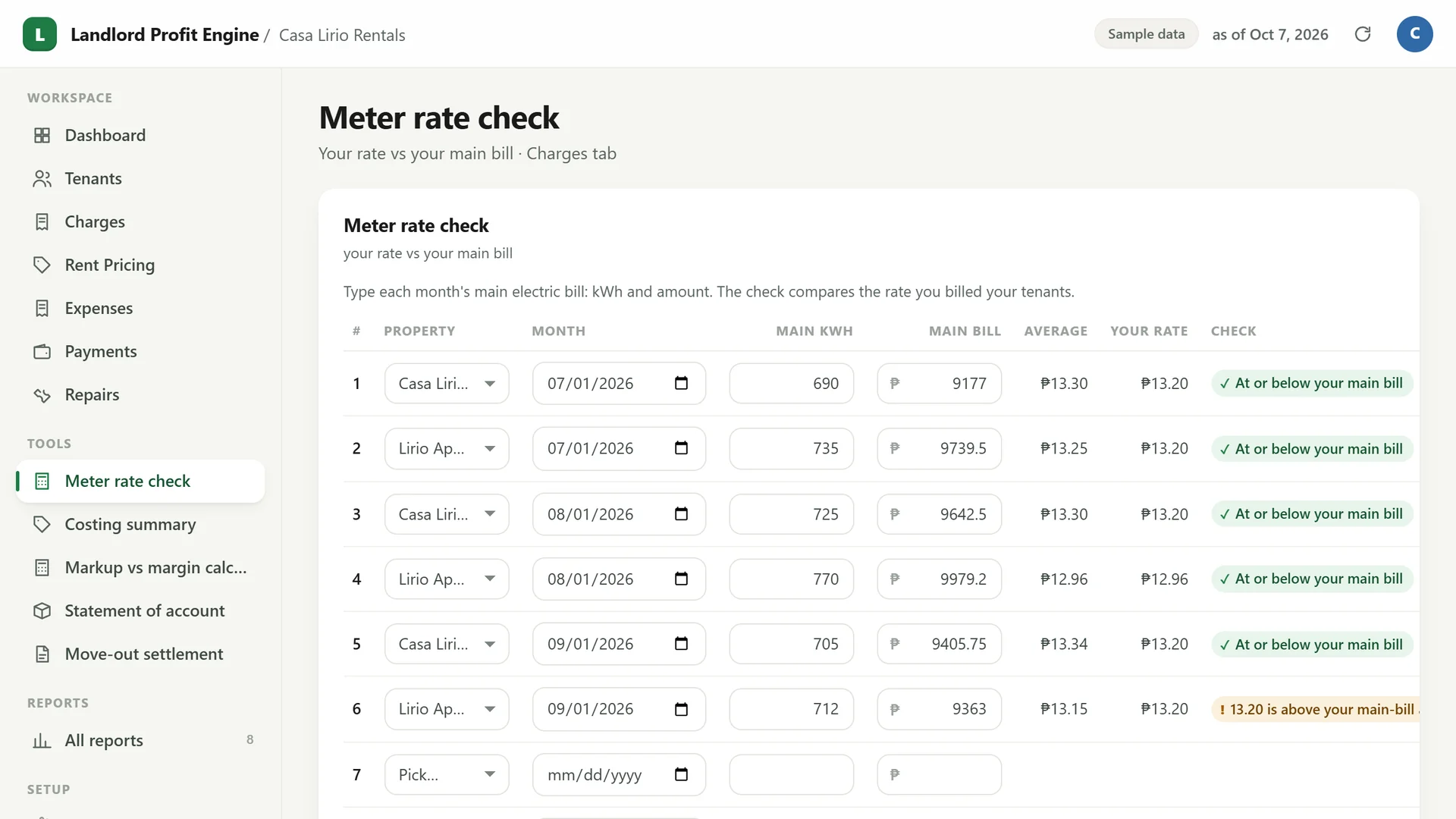
Task: Click row 3 At or below badge
Action: tap(1312, 514)
